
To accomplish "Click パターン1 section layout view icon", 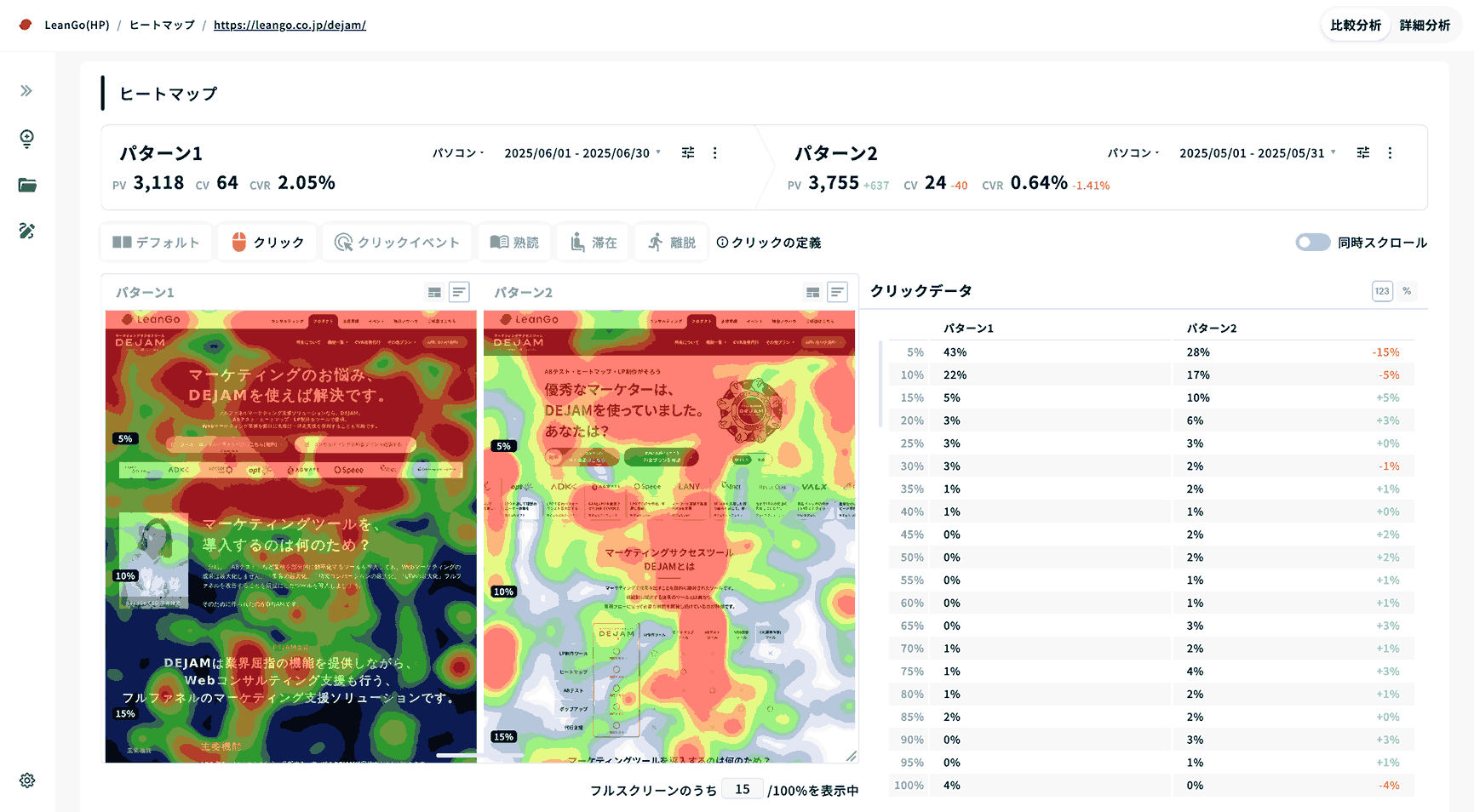I will [x=434, y=292].
